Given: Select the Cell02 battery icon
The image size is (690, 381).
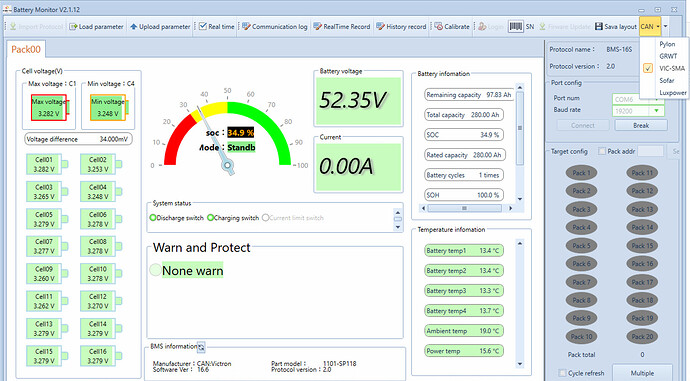Looking at the screenshot, I should 100,164.
